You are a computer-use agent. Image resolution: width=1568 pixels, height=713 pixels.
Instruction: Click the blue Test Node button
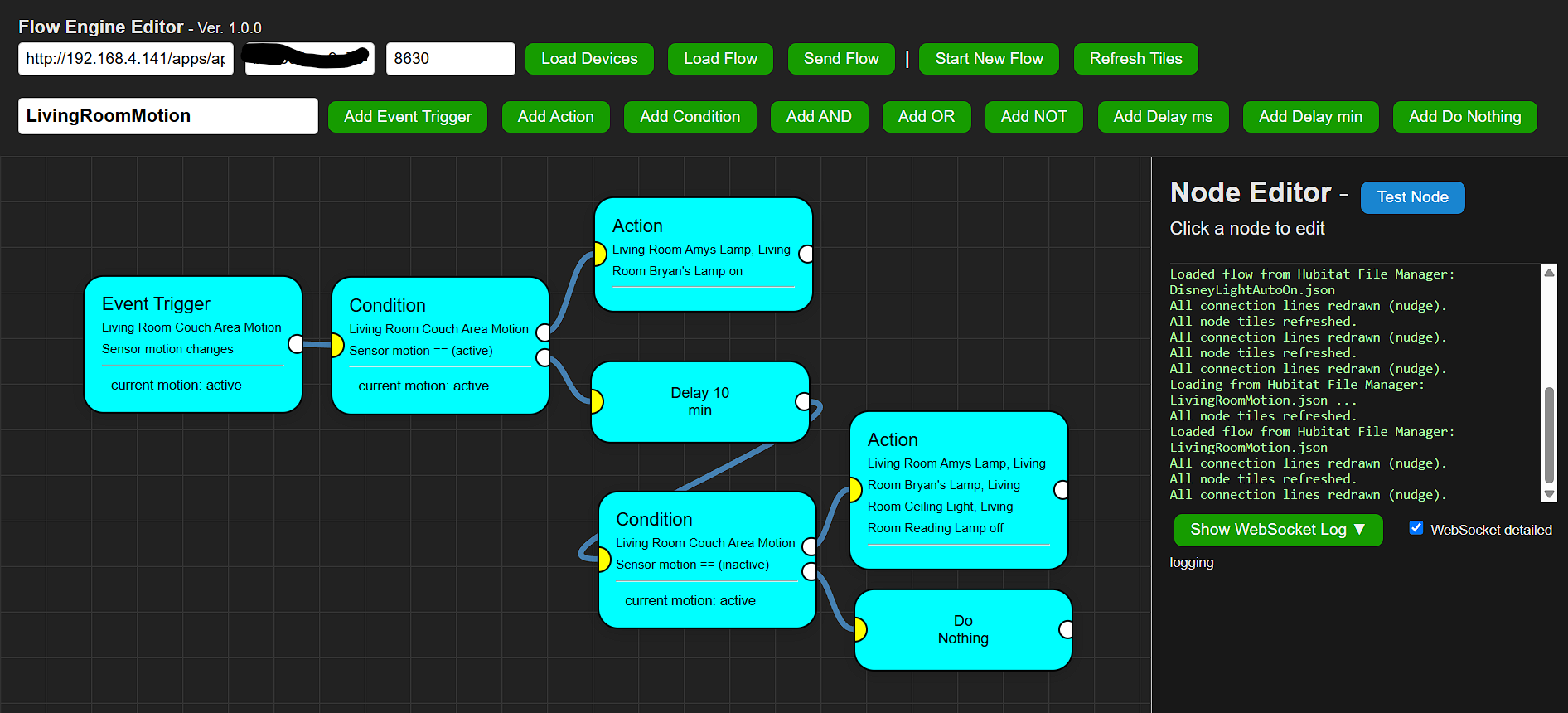coord(1412,197)
